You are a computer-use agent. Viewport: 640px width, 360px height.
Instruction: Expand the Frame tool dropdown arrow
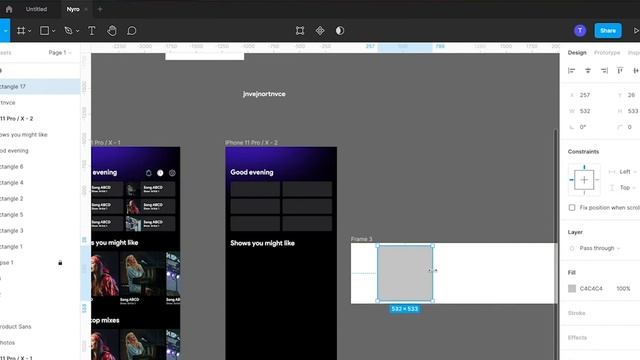pyautogui.click(x=30, y=31)
